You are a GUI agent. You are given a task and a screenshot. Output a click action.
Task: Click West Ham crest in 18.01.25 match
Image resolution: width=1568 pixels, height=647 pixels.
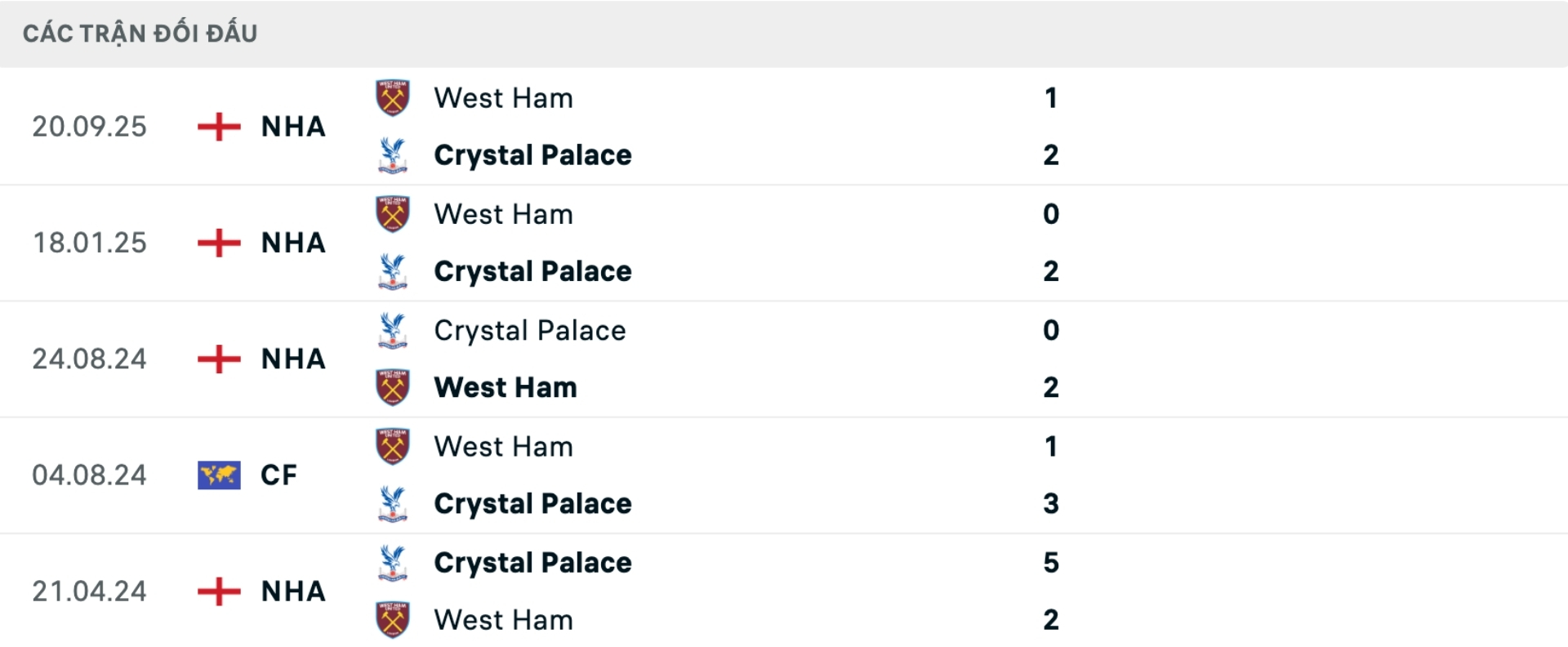click(392, 214)
